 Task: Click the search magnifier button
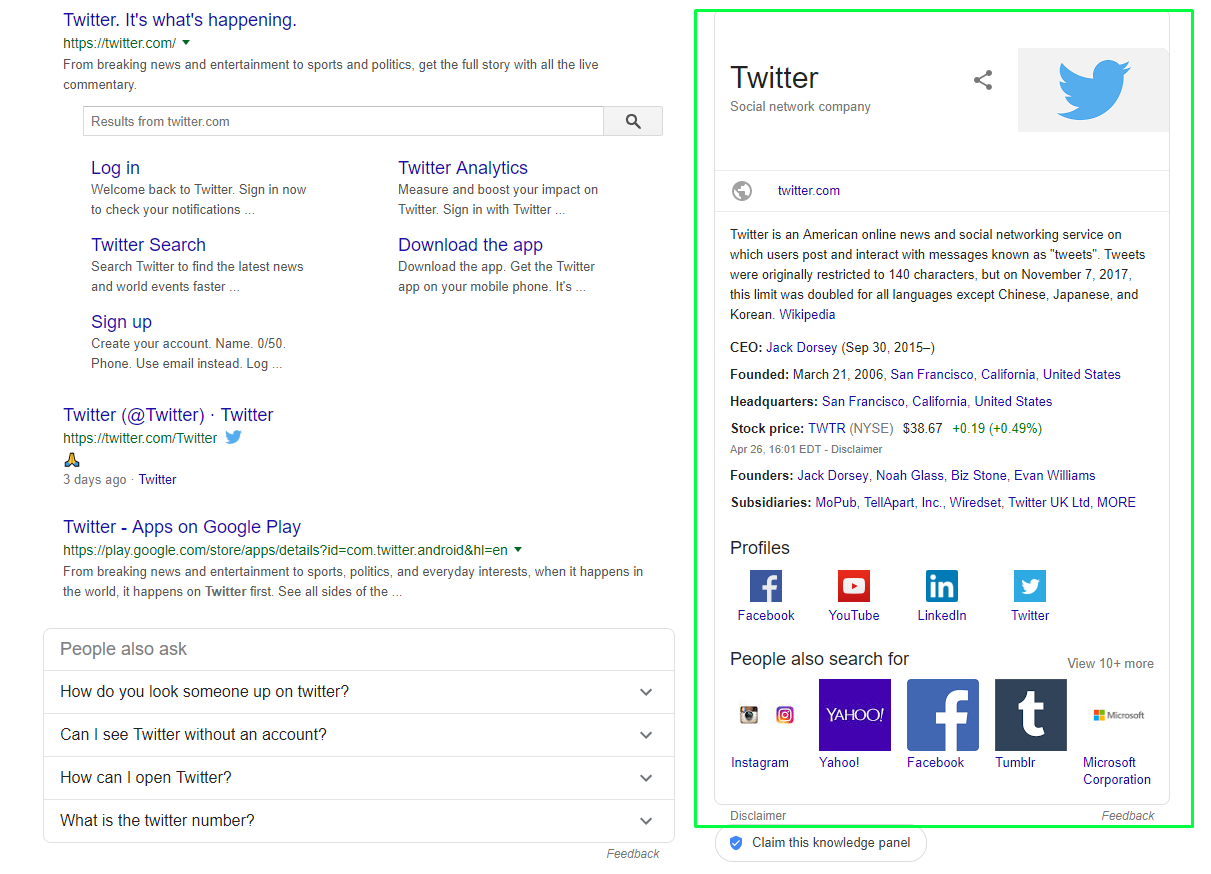633,121
